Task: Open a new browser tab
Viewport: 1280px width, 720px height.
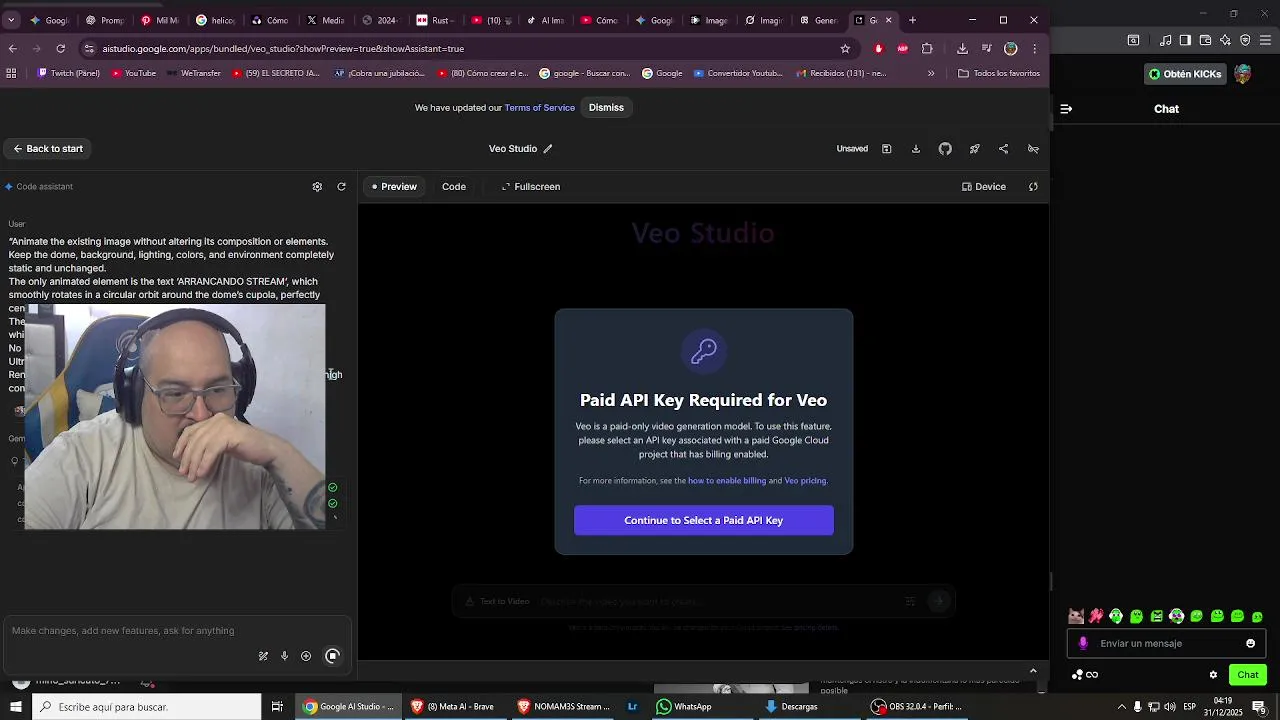Action: coord(912,20)
